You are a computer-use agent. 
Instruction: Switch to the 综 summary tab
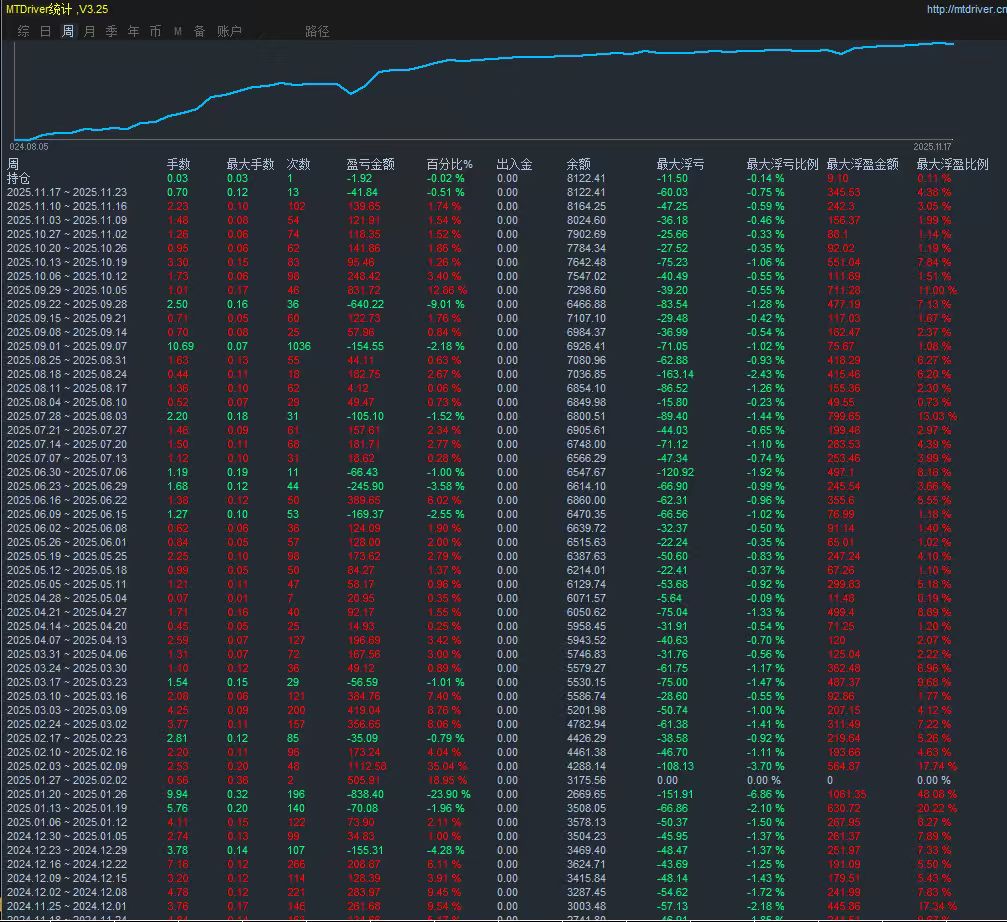23,31
